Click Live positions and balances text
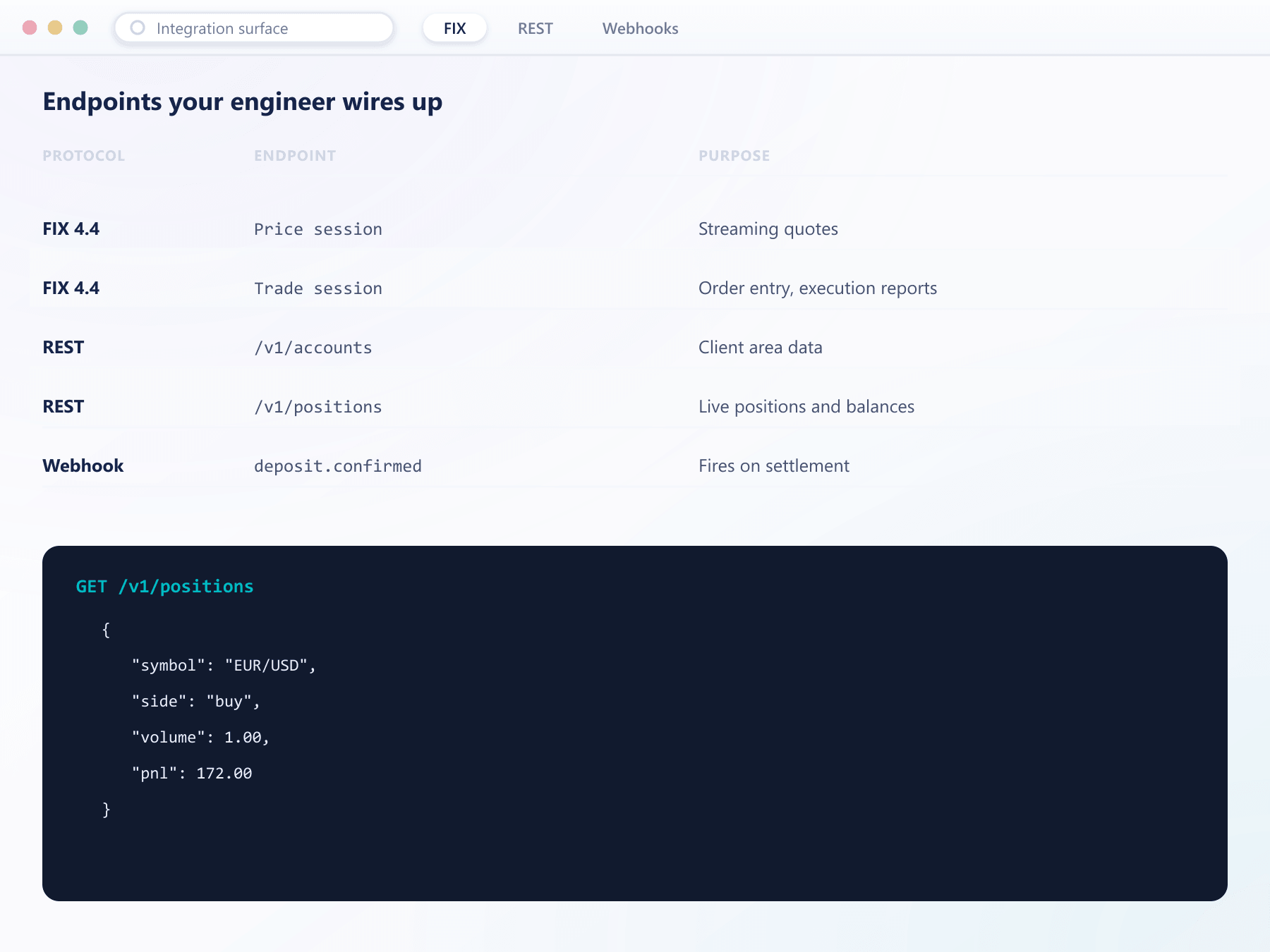Viewport: 1270px width, 952px height. tap(806, 407)
